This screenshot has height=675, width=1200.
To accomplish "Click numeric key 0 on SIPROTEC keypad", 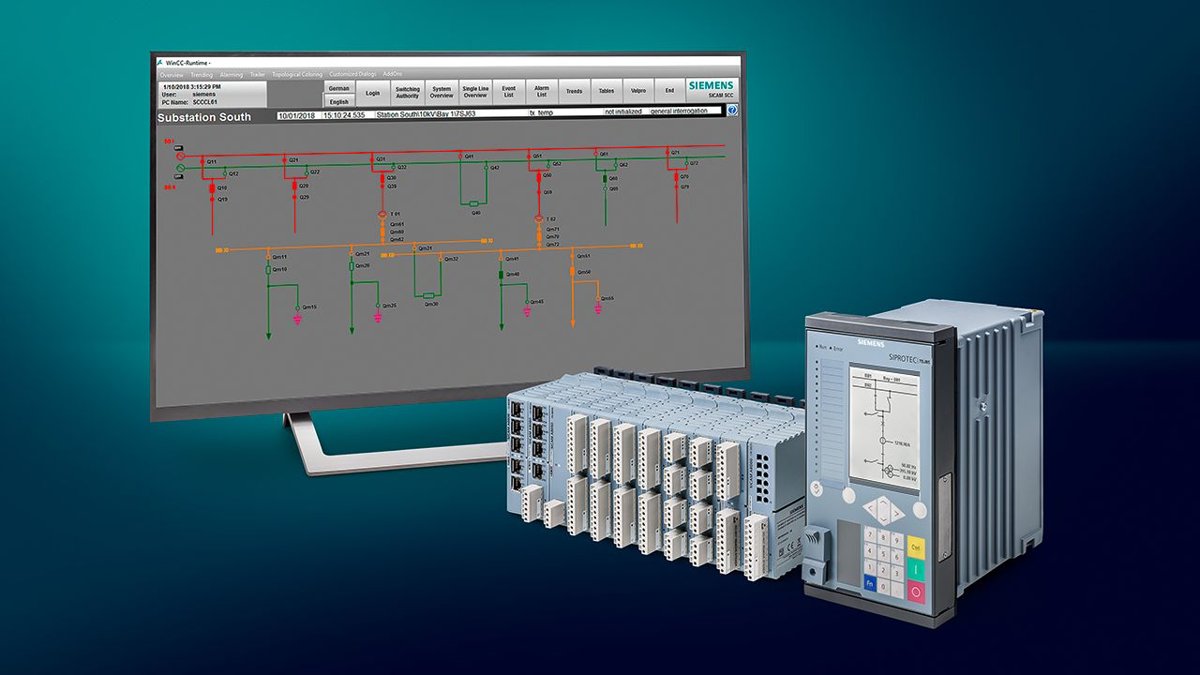I will click(x=883, y=586).
